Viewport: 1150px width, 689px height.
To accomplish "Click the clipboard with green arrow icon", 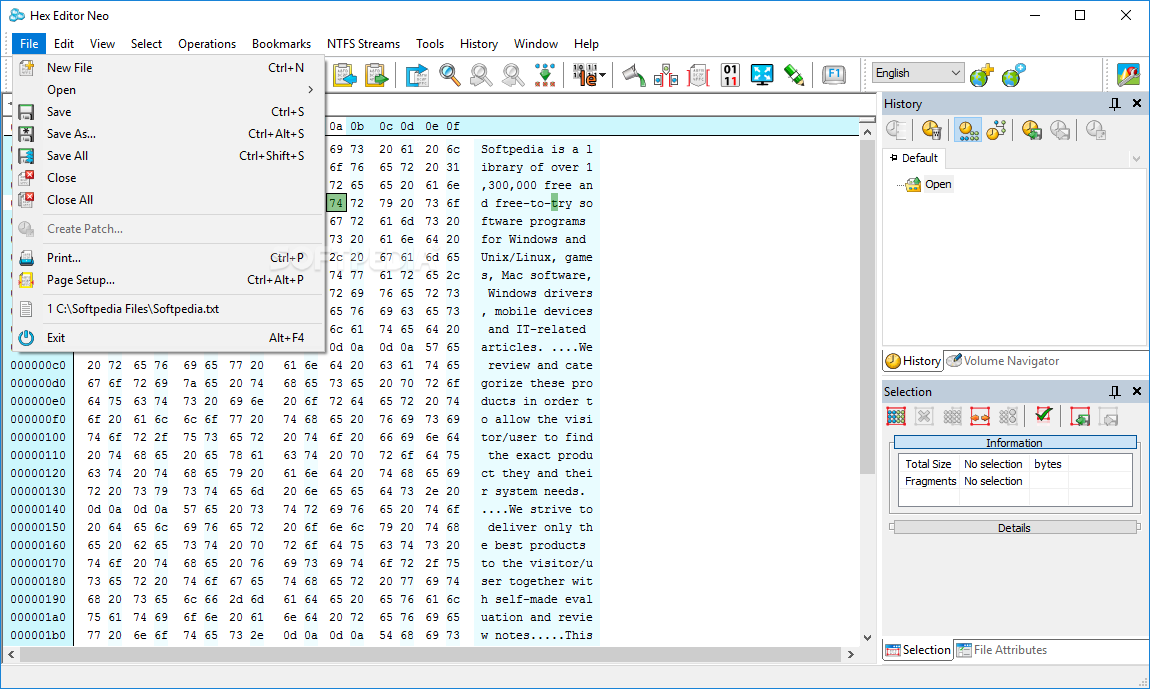I will 376,75.
